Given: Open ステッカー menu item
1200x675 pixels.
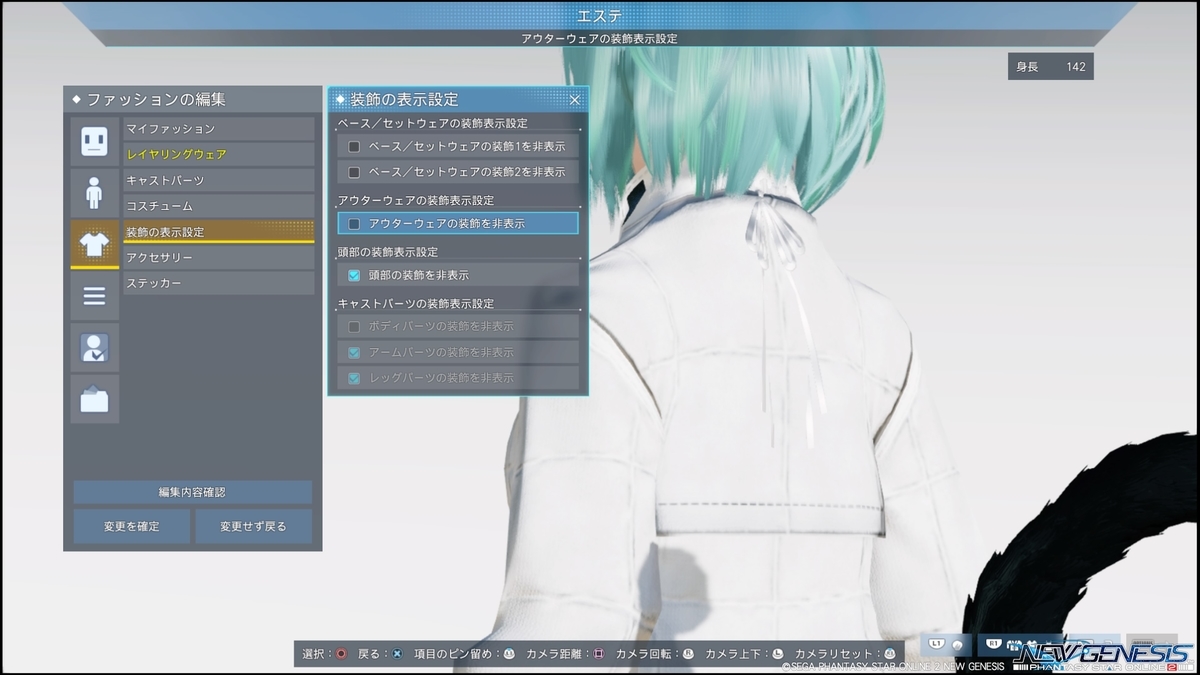Looking at the screenshot, I should [219, 284].
